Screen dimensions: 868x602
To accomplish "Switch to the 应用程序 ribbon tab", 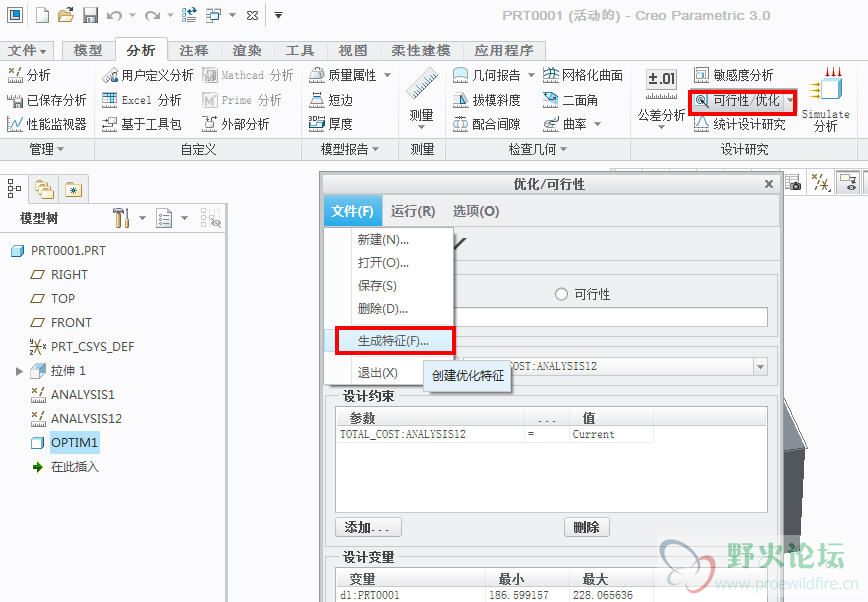I will (504, 50).
